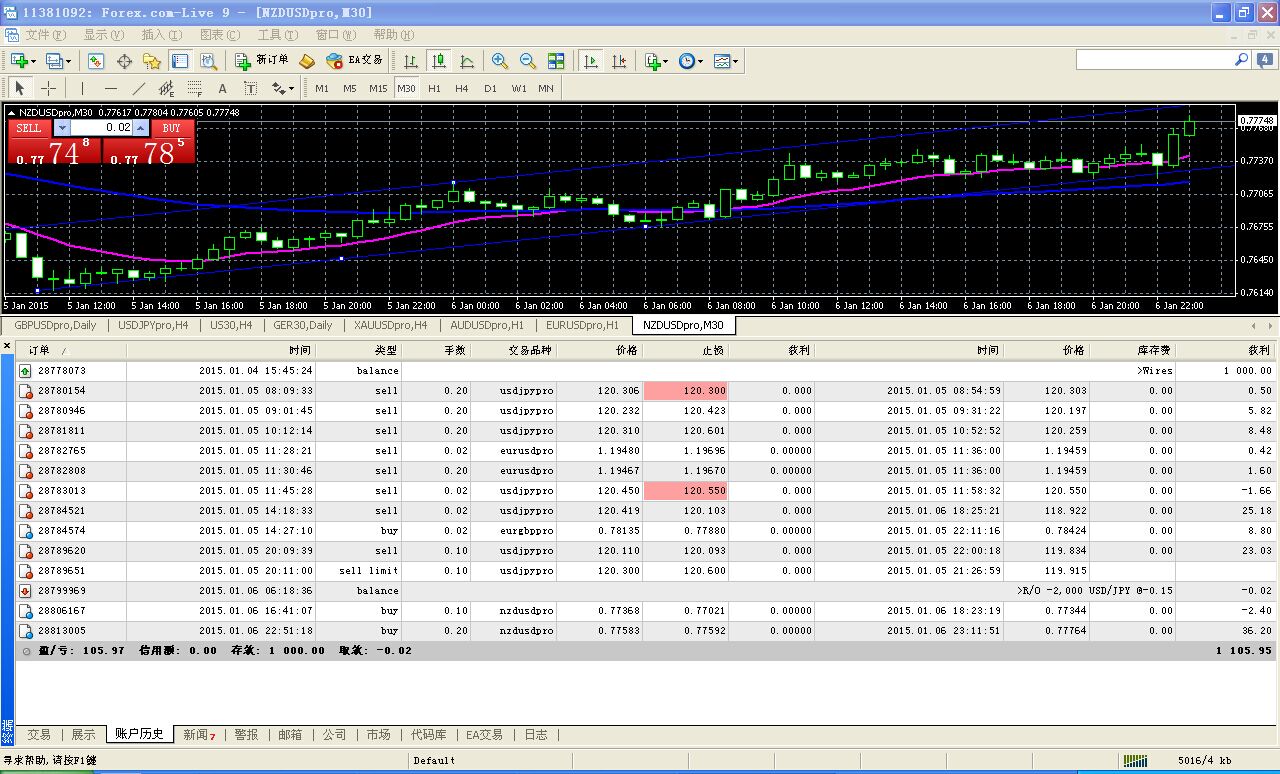The image size is (1280, 774).
Task: Zoom out on the chart
Action: [528, 61]
